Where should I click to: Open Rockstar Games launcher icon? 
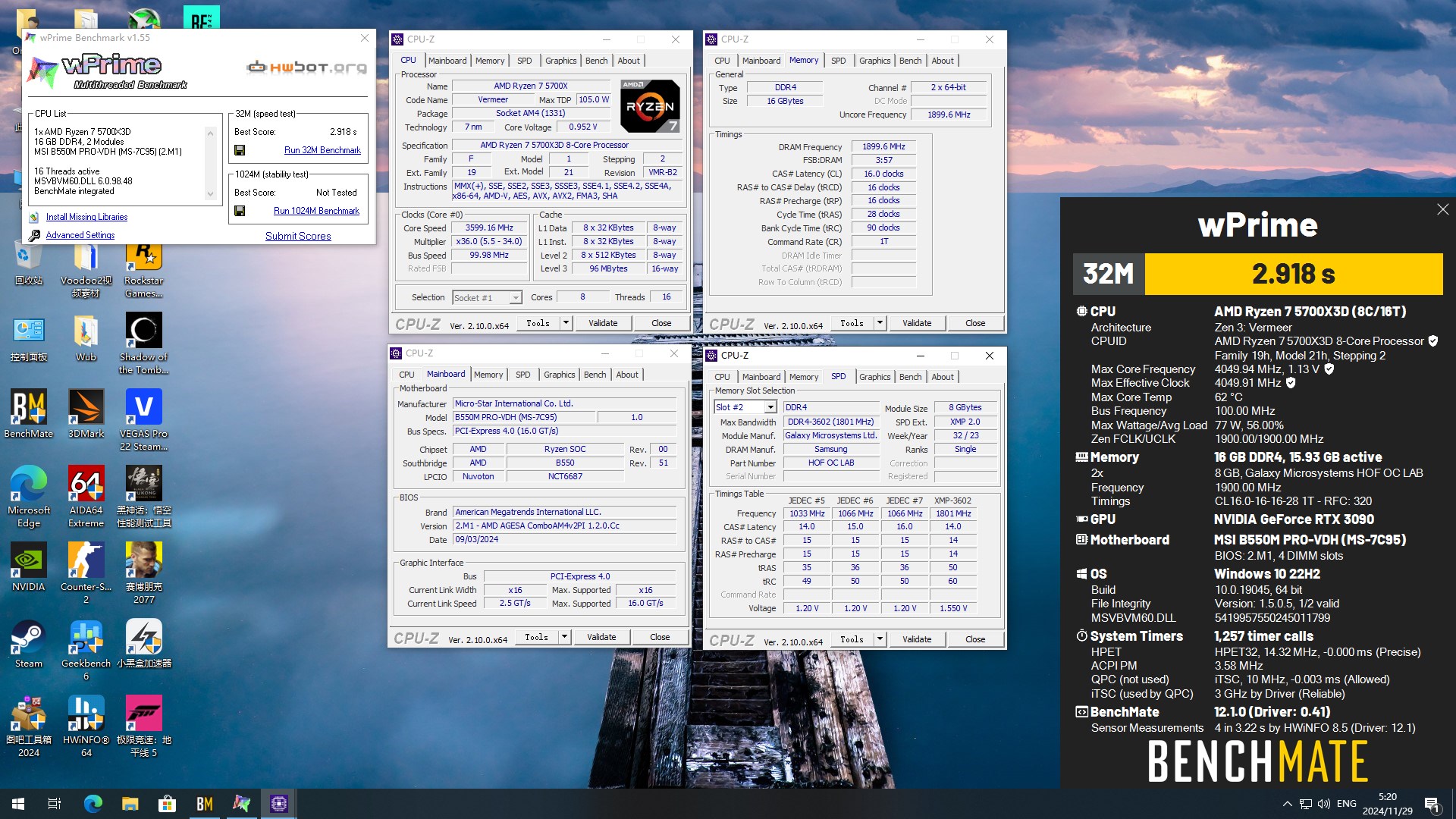[x=143, y=270]
